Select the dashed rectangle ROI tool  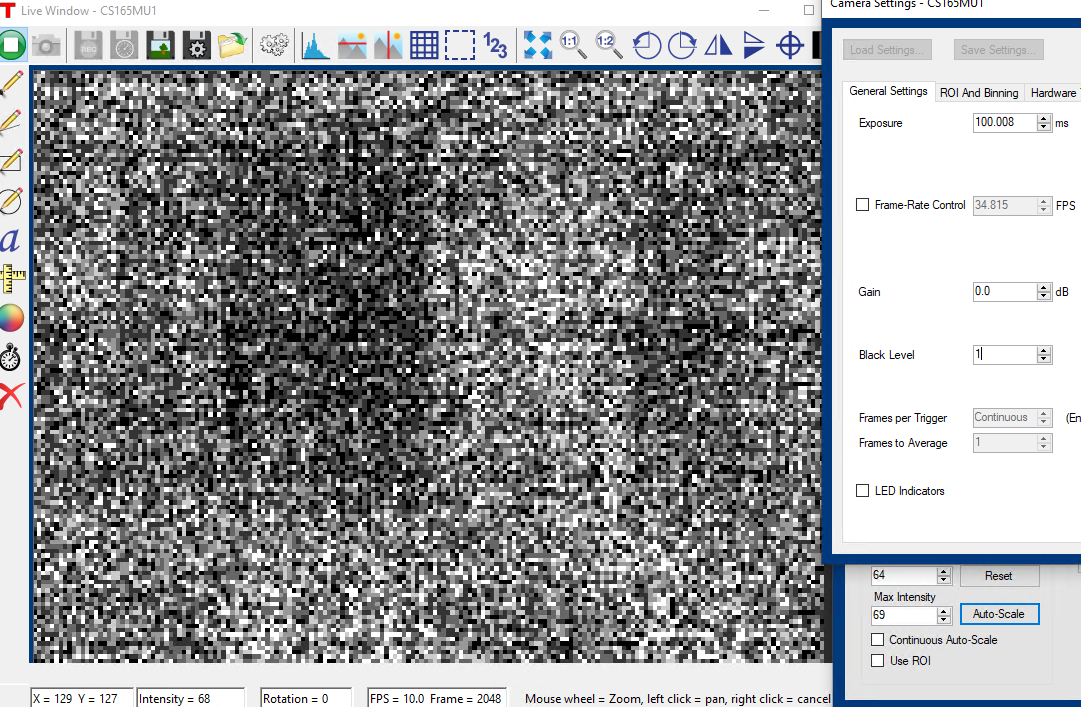459,45
